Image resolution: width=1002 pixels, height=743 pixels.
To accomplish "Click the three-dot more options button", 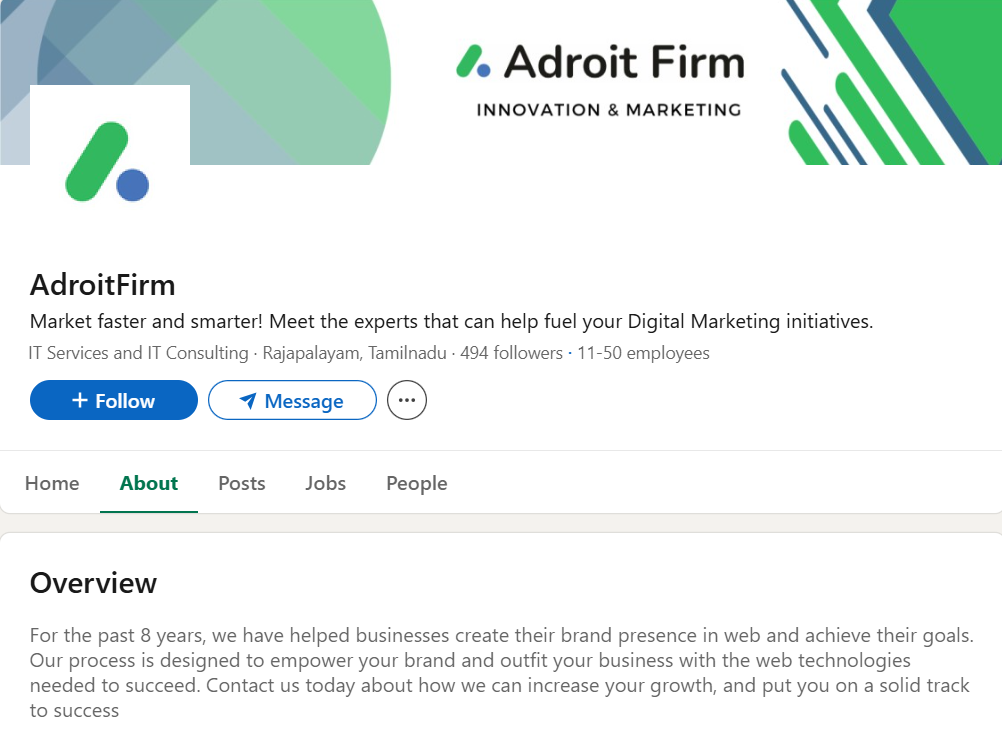I will (x=406, y=401).
